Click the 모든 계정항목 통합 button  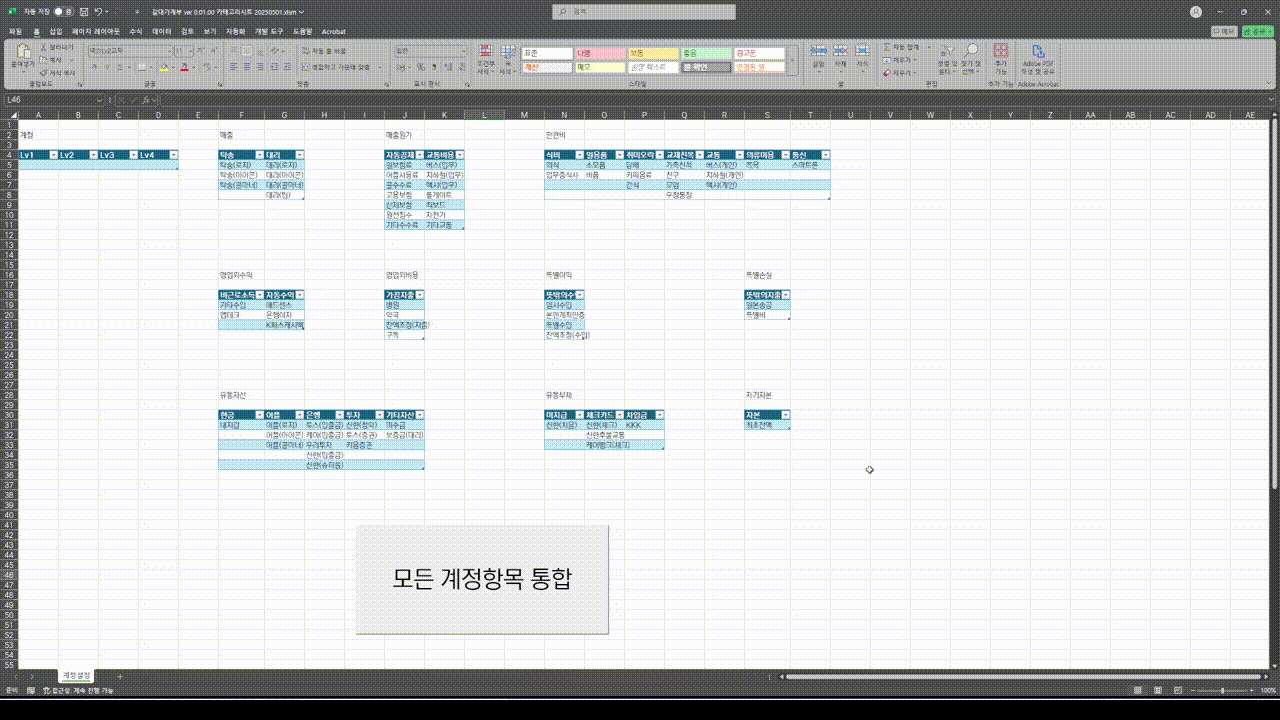pyautogui.click(x=482, y=578)
